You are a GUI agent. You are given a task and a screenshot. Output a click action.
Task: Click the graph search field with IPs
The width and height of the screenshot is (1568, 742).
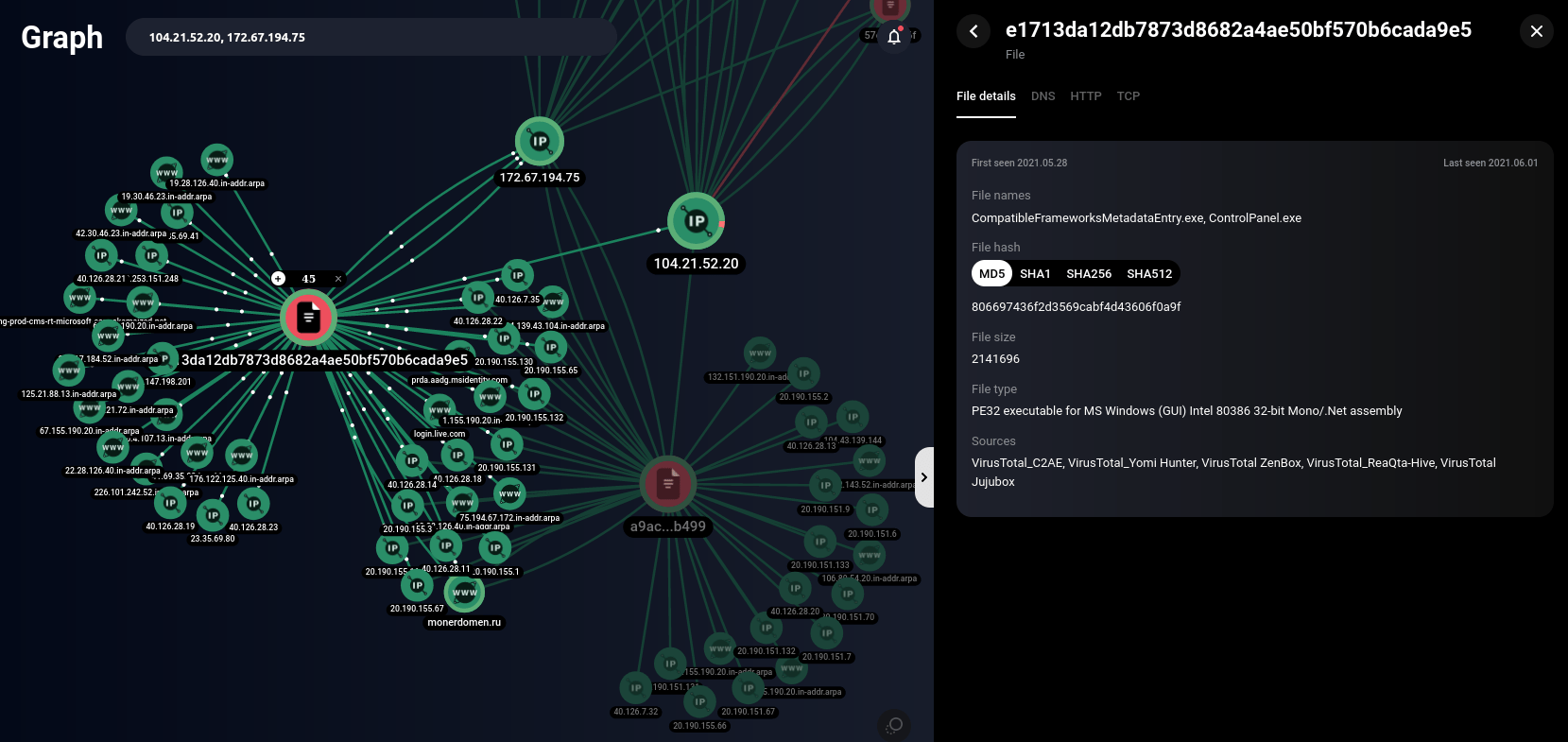(x=371, y=38)
